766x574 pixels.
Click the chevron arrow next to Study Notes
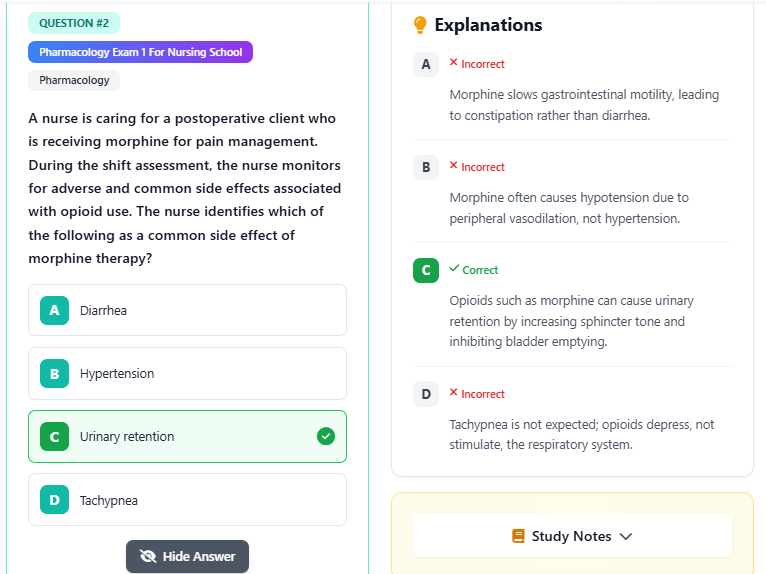click(626, 536)
